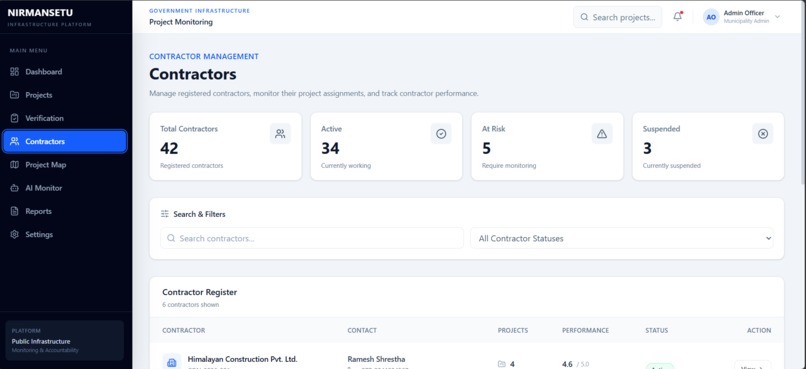Click the Suspended 3 stat card
806x369 pixels.
(x=708, y=146)
